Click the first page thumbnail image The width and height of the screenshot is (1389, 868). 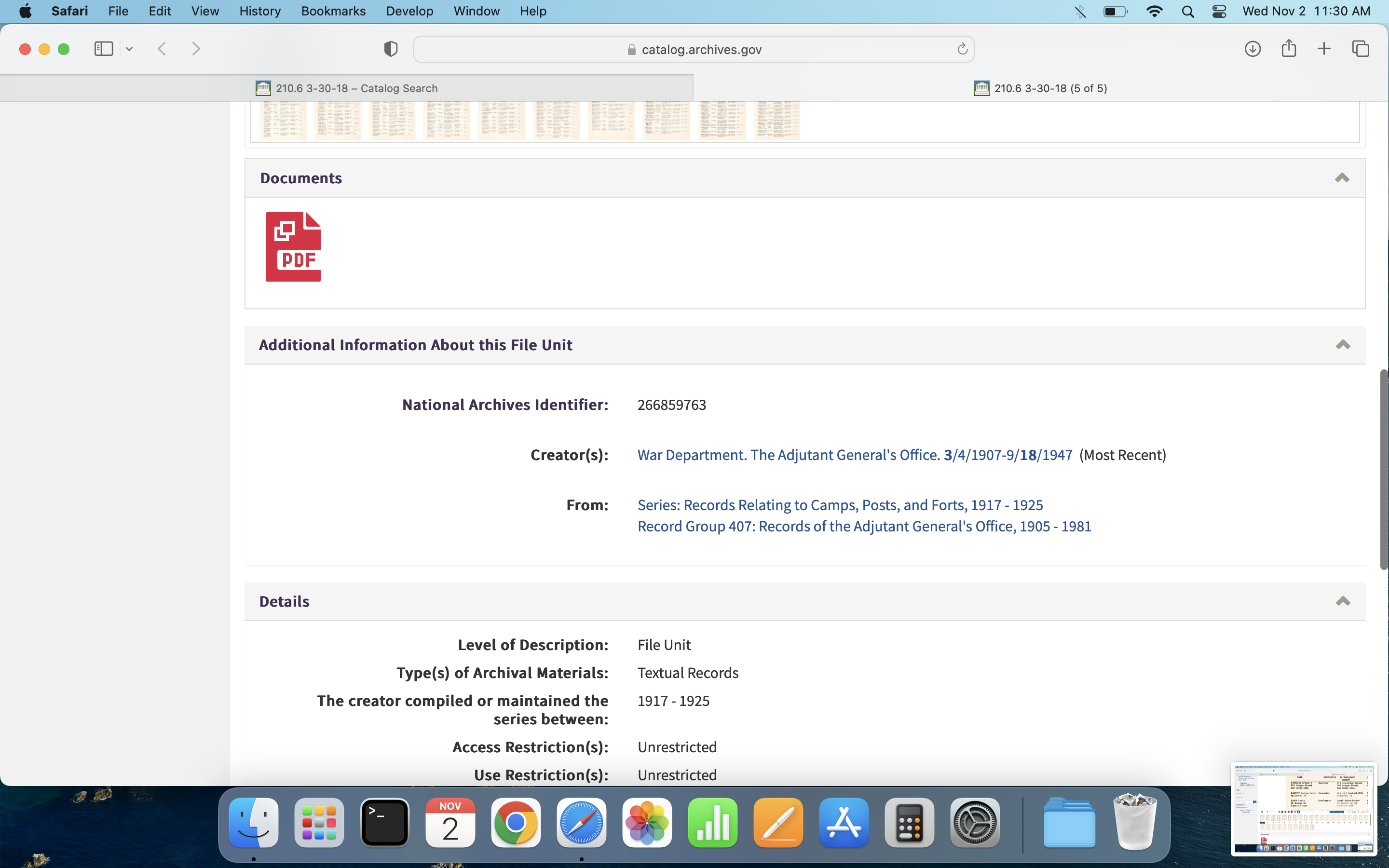[283, 121]
